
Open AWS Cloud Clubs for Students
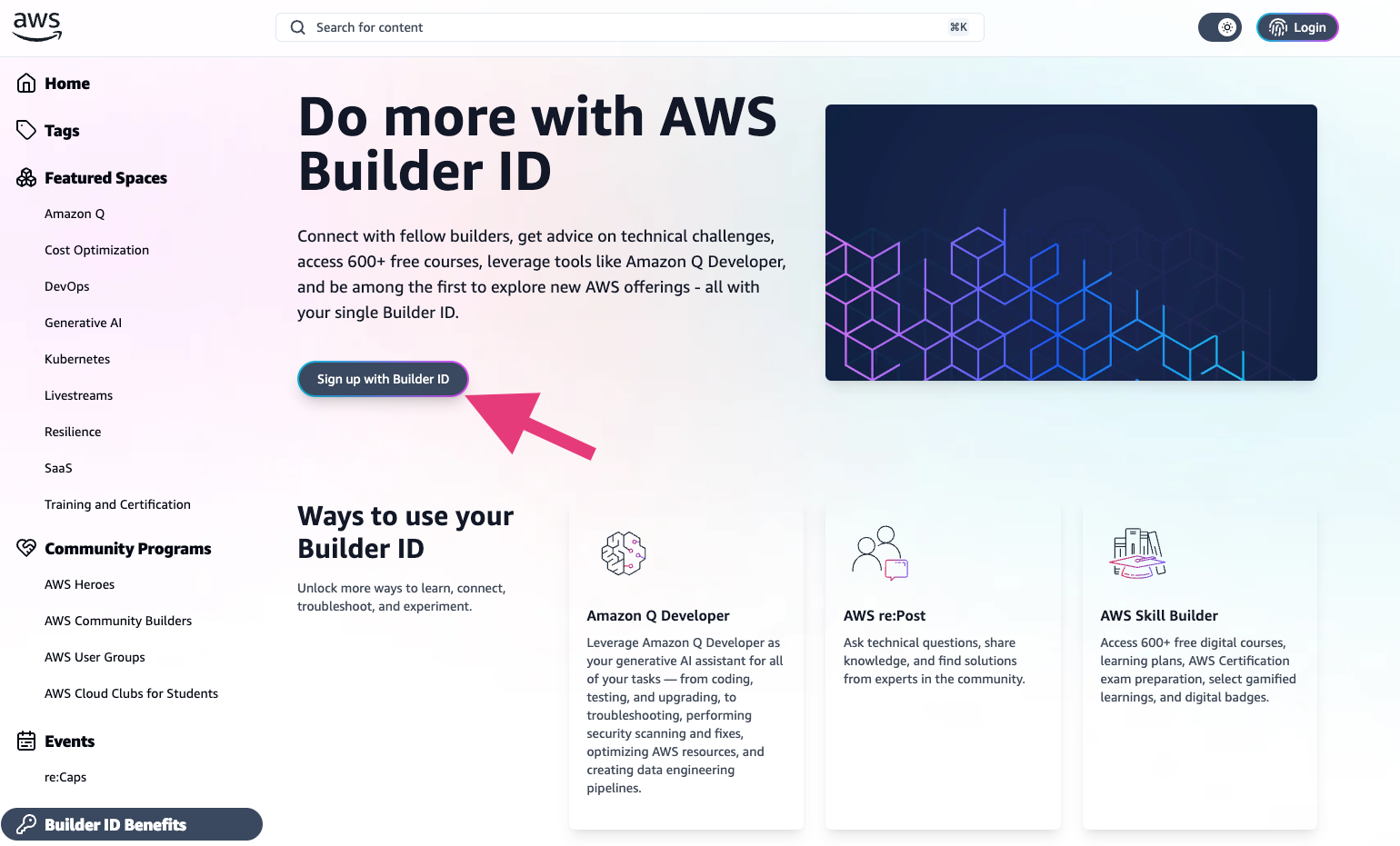(x=132, y=693)
